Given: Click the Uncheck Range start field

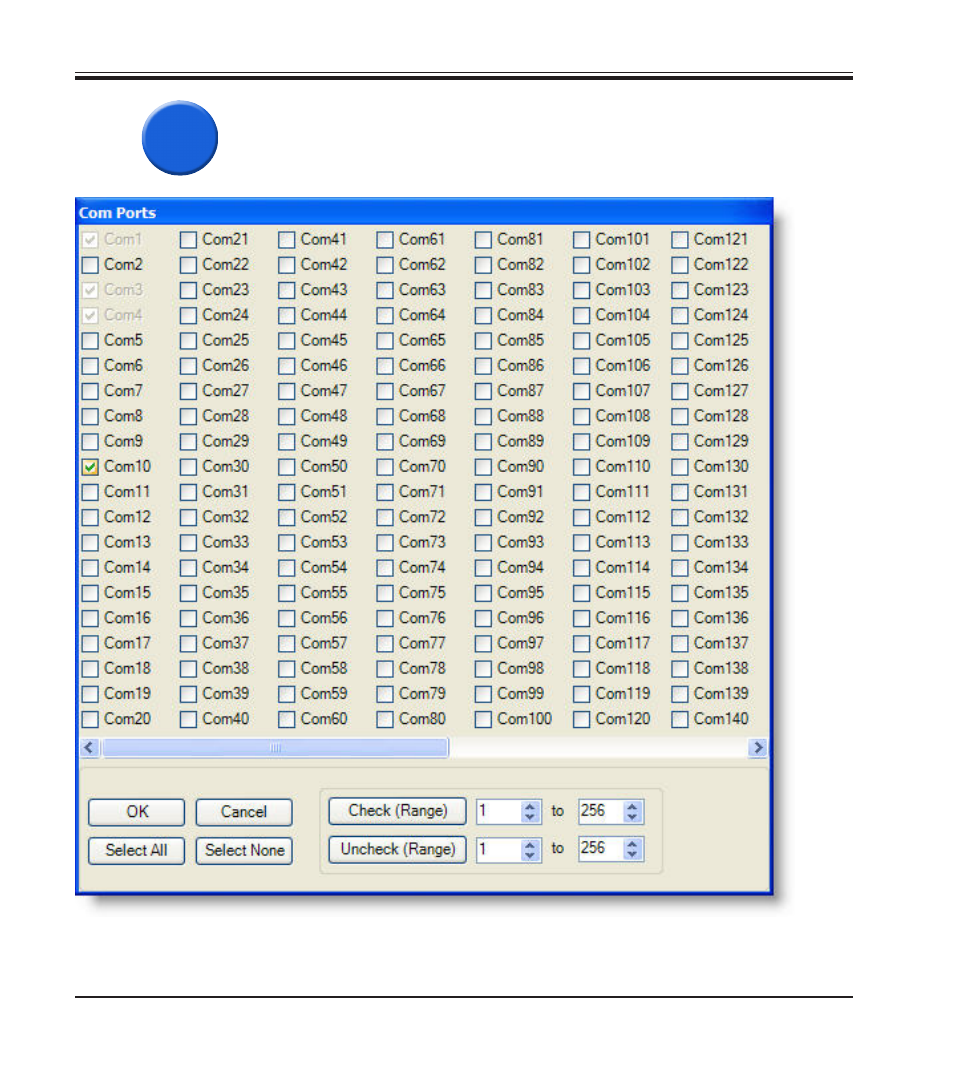Looking at the screenshot, I should [x=499, y=849].
